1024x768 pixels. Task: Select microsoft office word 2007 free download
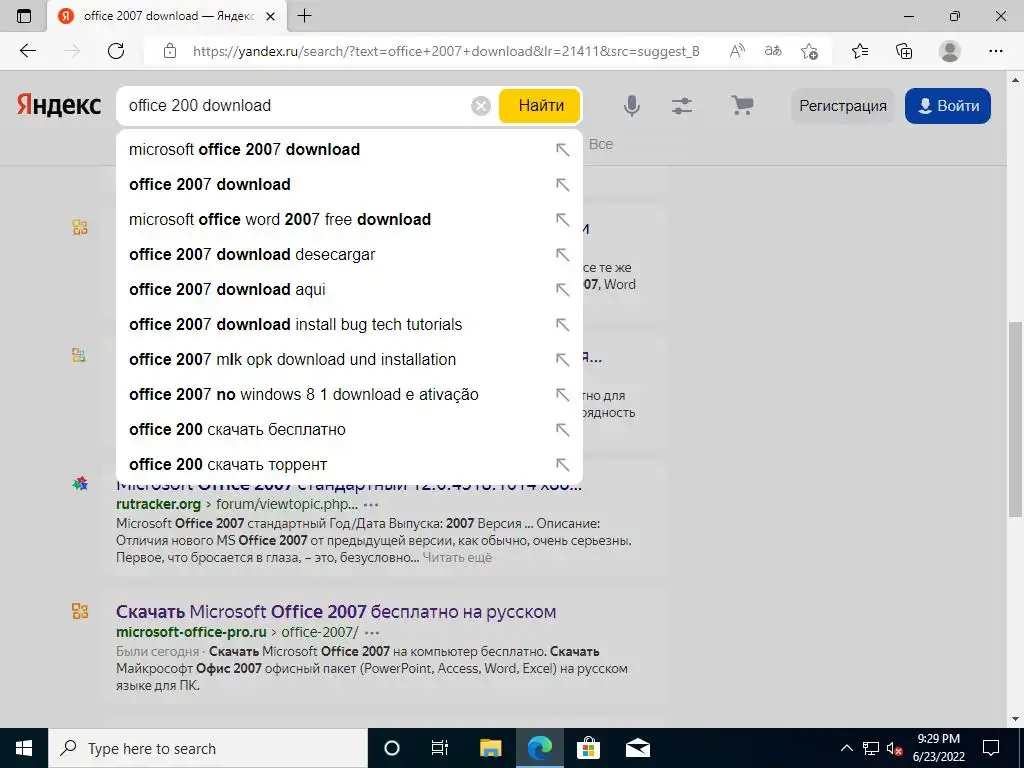pyautogui.click(x=349, y=219)
